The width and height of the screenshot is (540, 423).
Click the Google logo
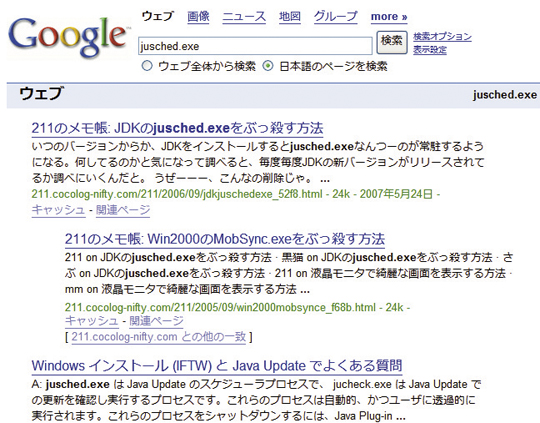68,37
